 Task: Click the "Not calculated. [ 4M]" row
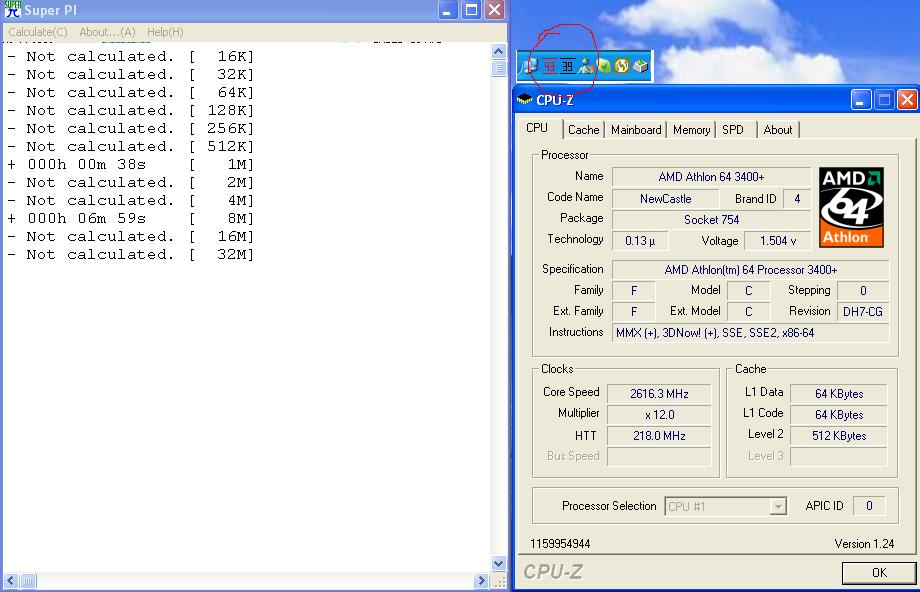point(131,201)
